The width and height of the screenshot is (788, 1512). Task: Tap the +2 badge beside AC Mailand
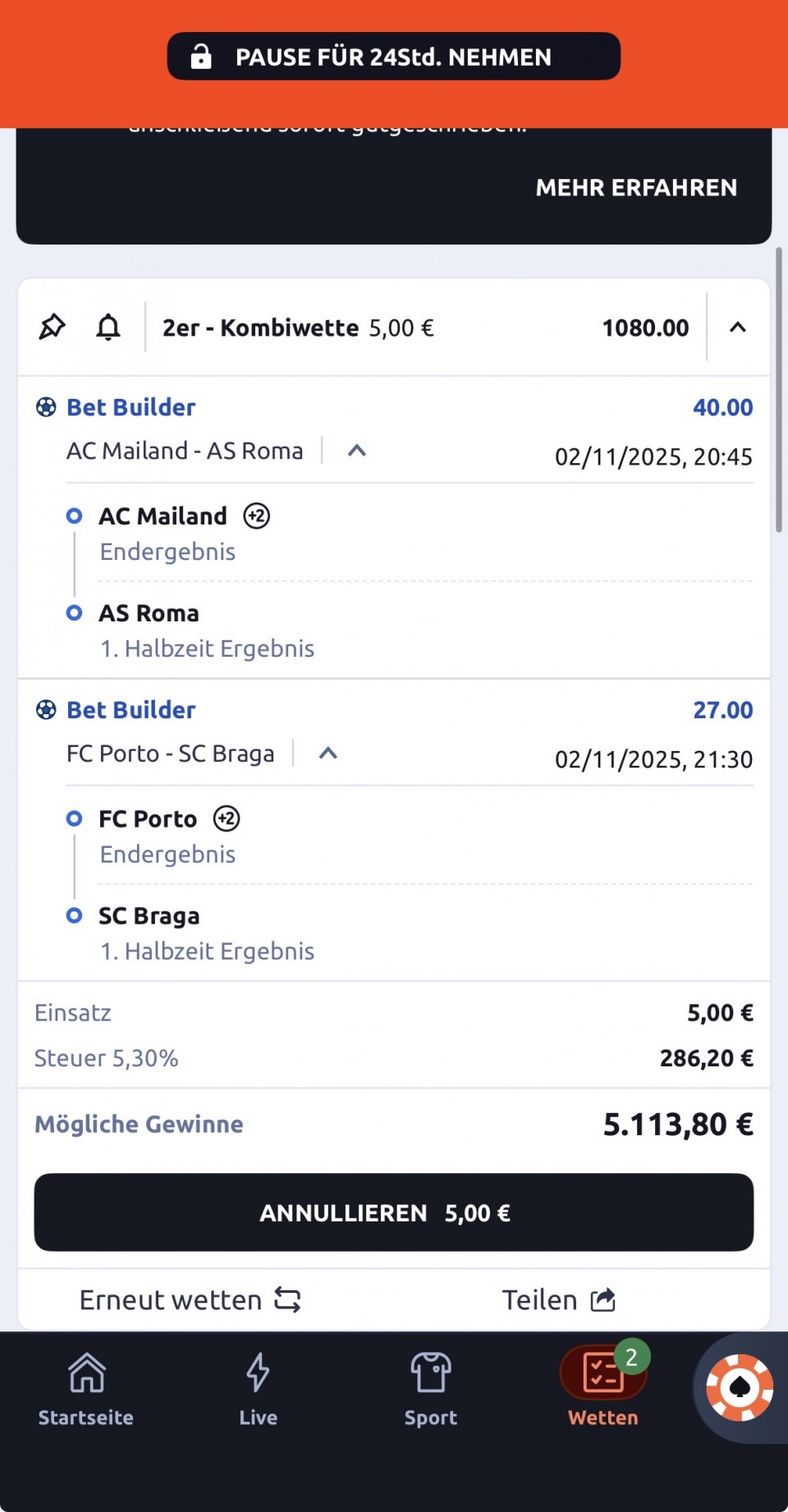tap(257, 516)
